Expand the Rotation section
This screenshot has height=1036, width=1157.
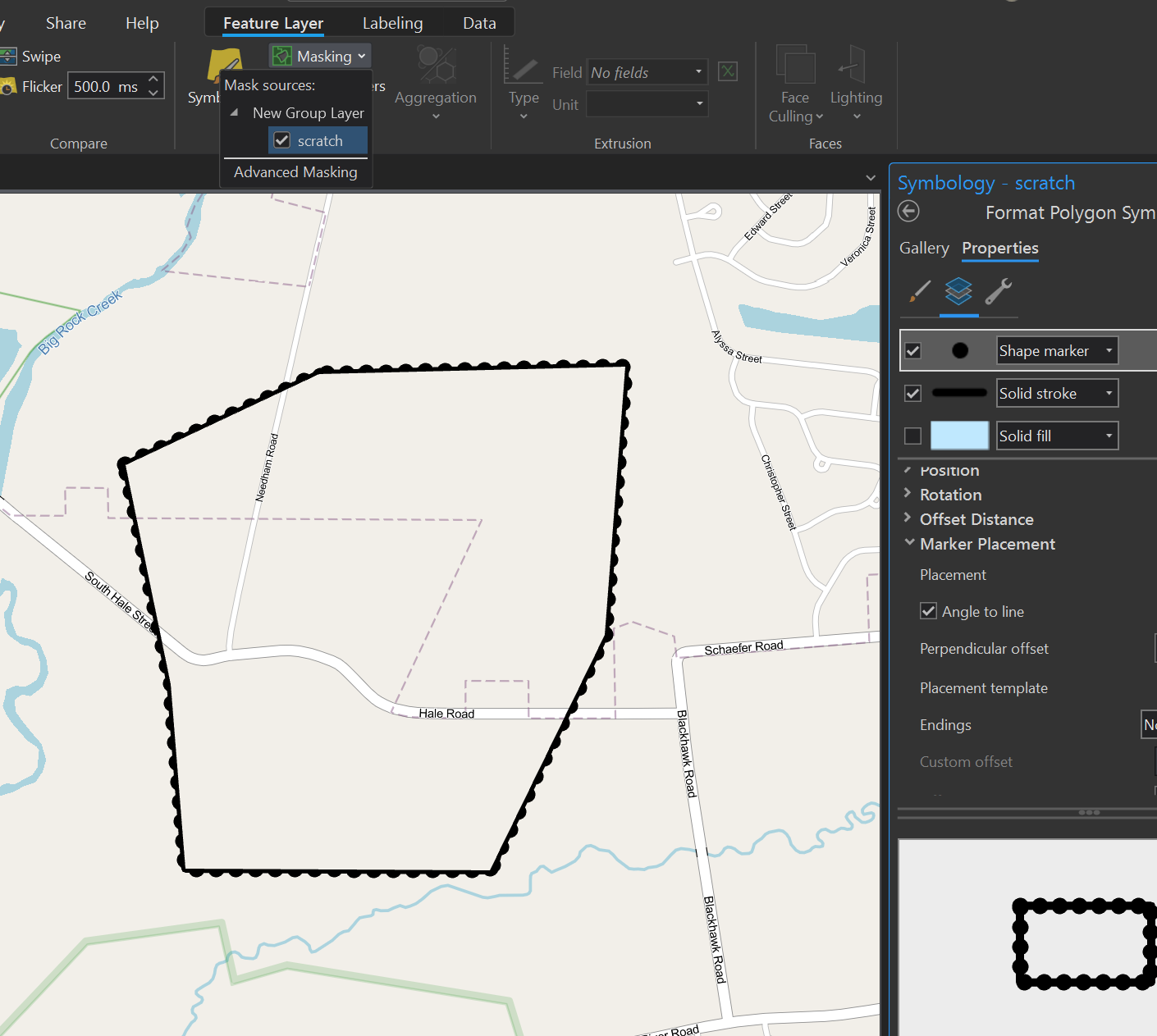click(x=908, y=495)
